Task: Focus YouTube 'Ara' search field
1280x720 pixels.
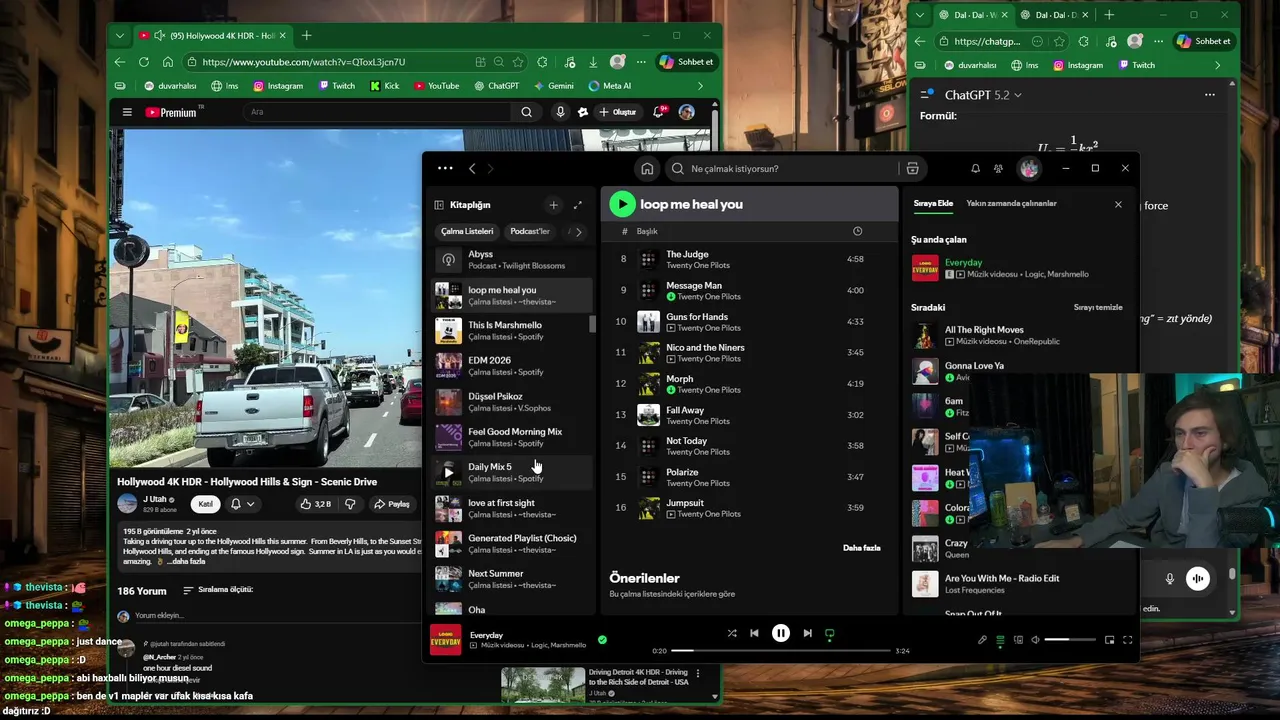Action: 377,112
